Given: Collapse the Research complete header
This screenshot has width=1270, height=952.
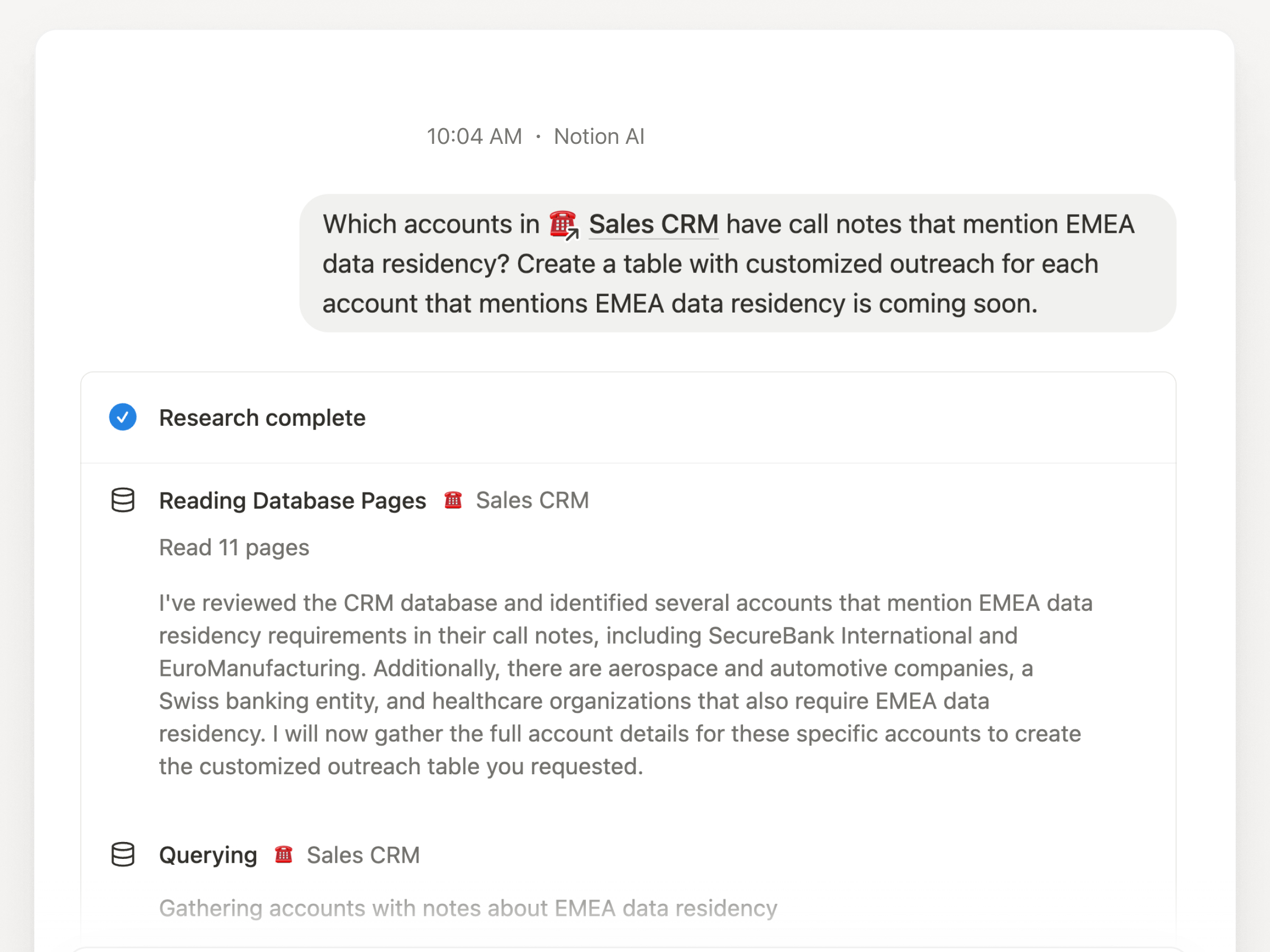Looking at the screenshot, I should pyautogui.click(x=628, y=417).
